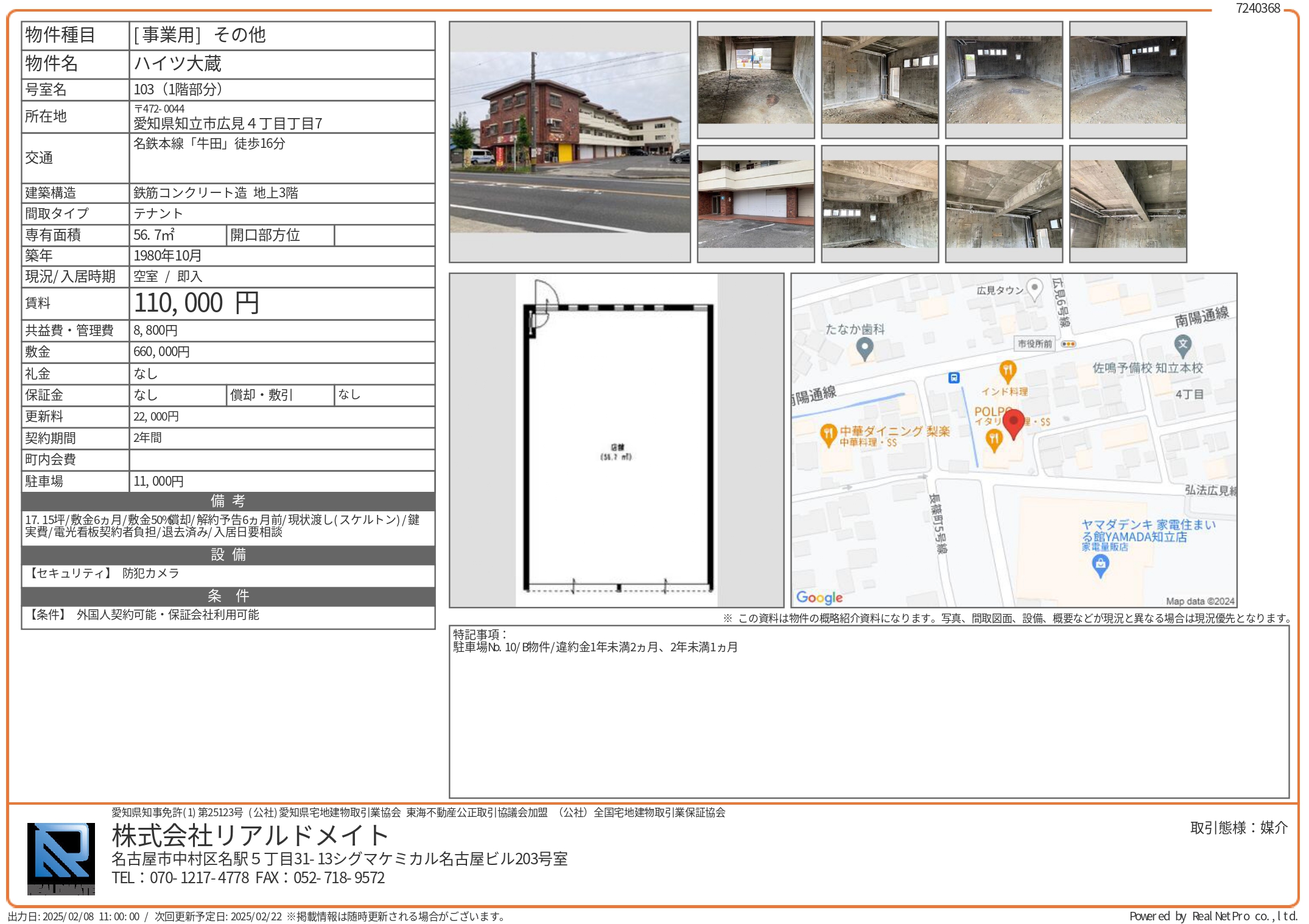Viewport: 1309px width, 924px height.
Task: Click the condition text 外国人契約可能・保証会社利用可能
Action: point(168,615)
